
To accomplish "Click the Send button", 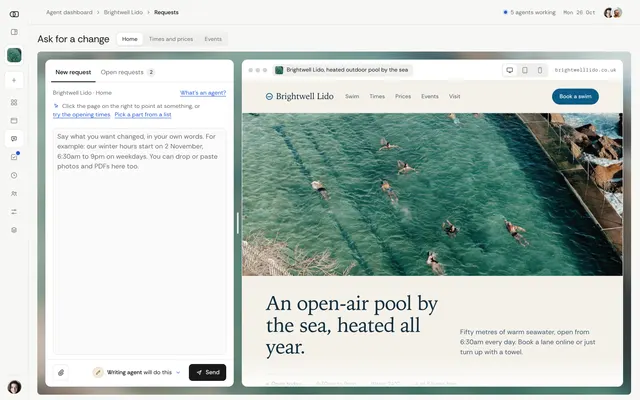I will click(x=207, y=372).
